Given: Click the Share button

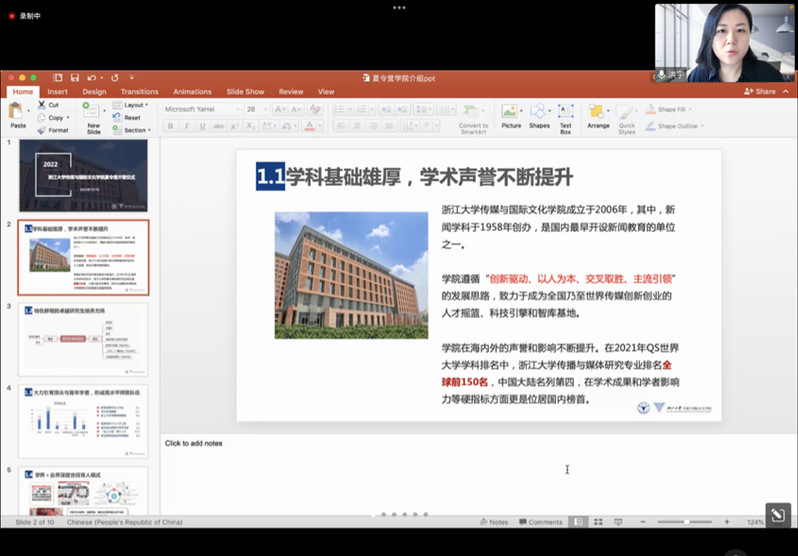Looking at the screenshot, I should pos(760,92).
